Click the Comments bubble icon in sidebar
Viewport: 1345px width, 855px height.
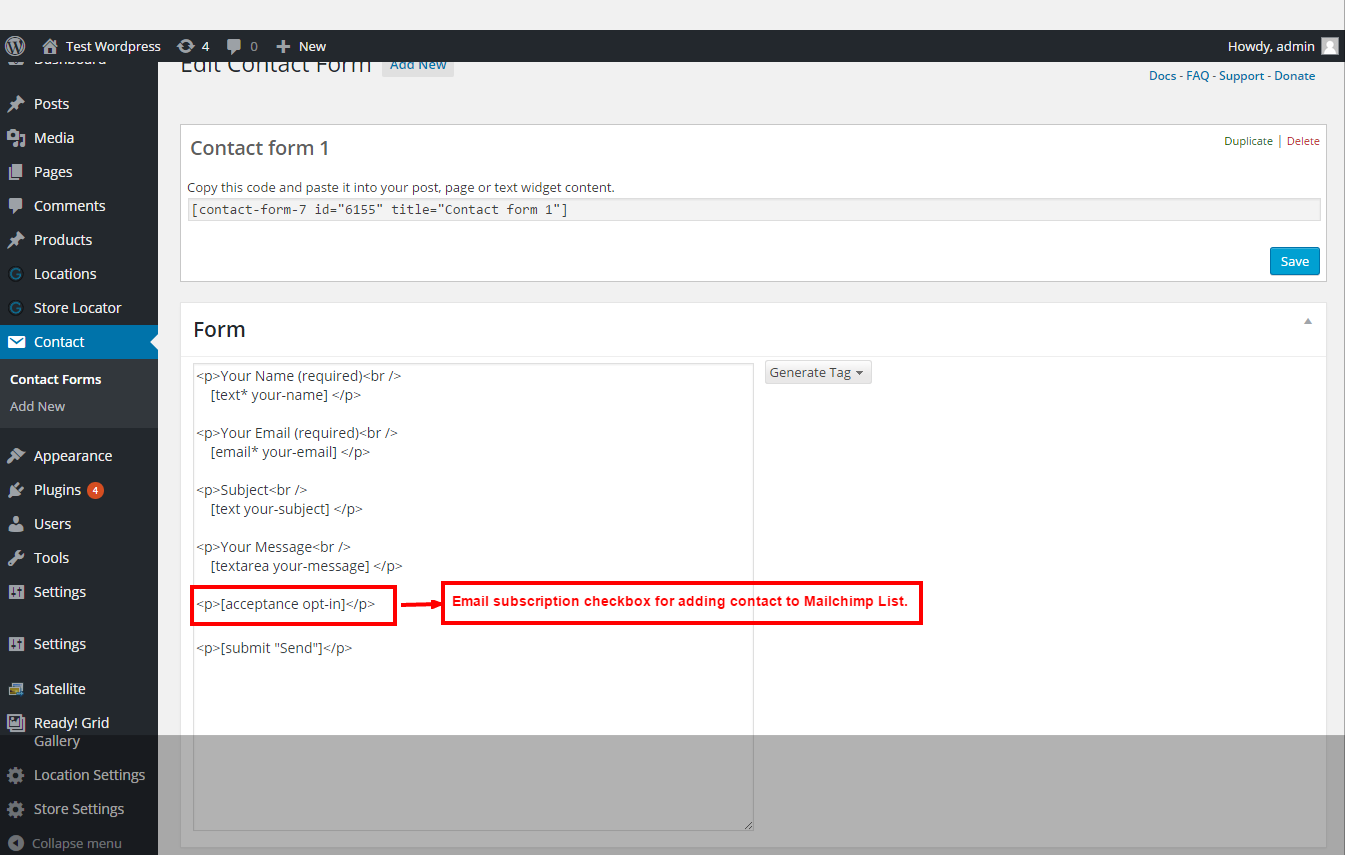[16, 206]
